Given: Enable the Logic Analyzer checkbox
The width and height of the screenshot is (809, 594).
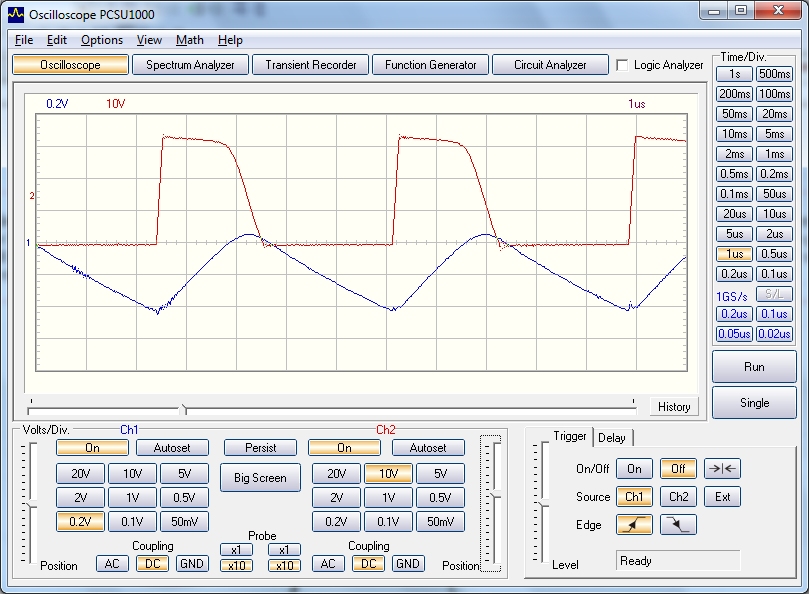Looking at the screenshot, I should click(623, 65).
